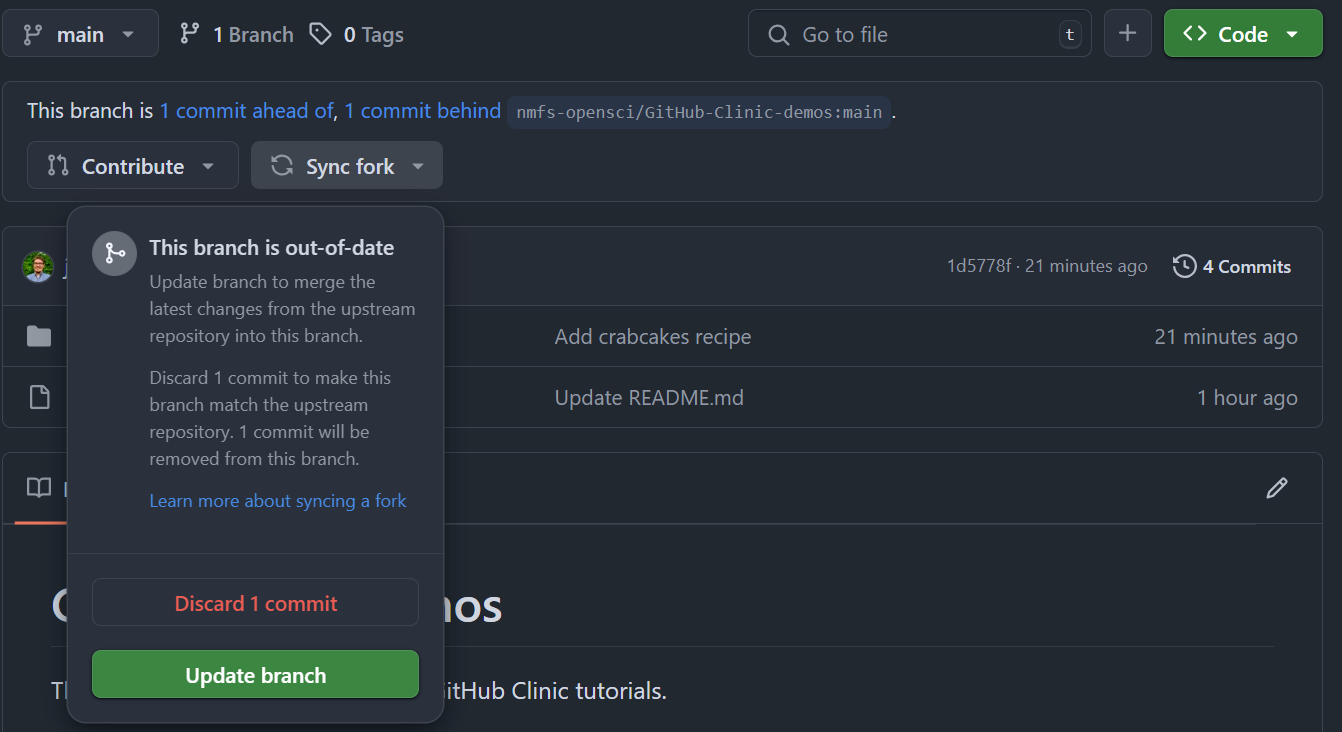Screen dimensions: 1342x732
Task: Open the 1 commit ahead of link
Action: point(246,111)
